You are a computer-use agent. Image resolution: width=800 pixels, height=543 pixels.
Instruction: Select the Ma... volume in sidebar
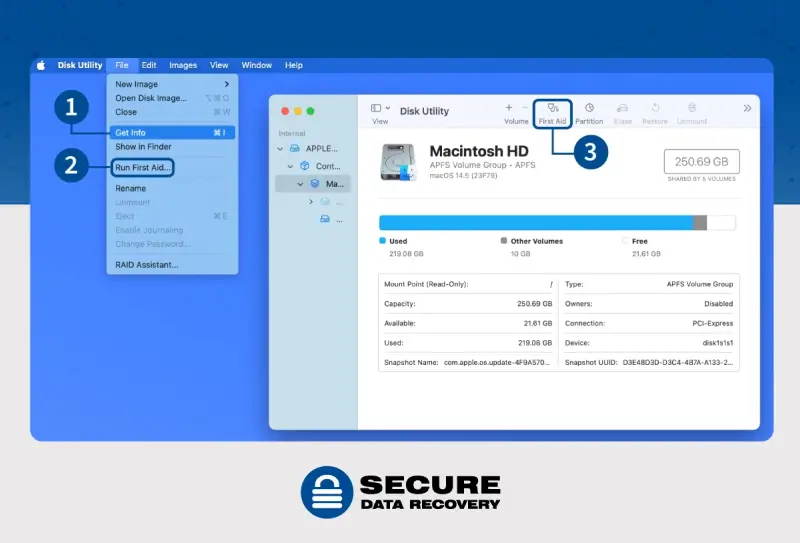point(313,184)
